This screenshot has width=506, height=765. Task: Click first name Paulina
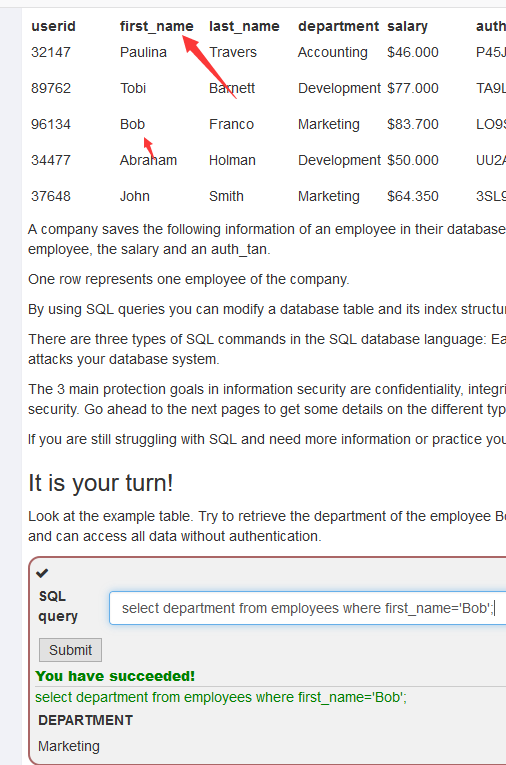(143, 52)
